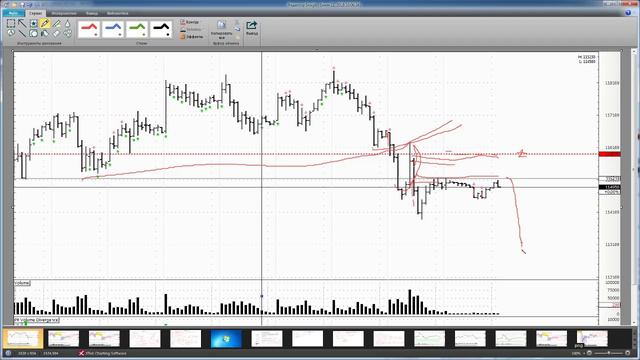Click the Копировать все button

[222, 29]
